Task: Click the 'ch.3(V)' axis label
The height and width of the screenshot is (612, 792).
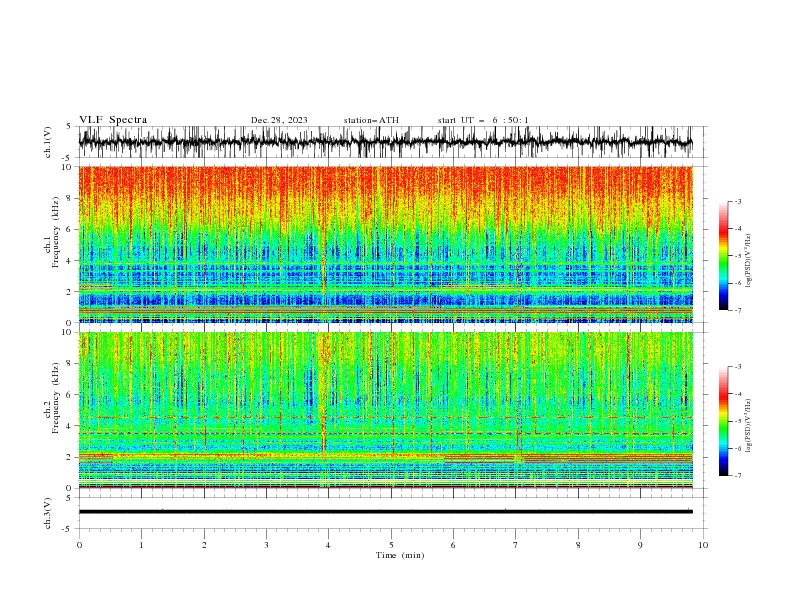Action: click(x=48, y=513)
